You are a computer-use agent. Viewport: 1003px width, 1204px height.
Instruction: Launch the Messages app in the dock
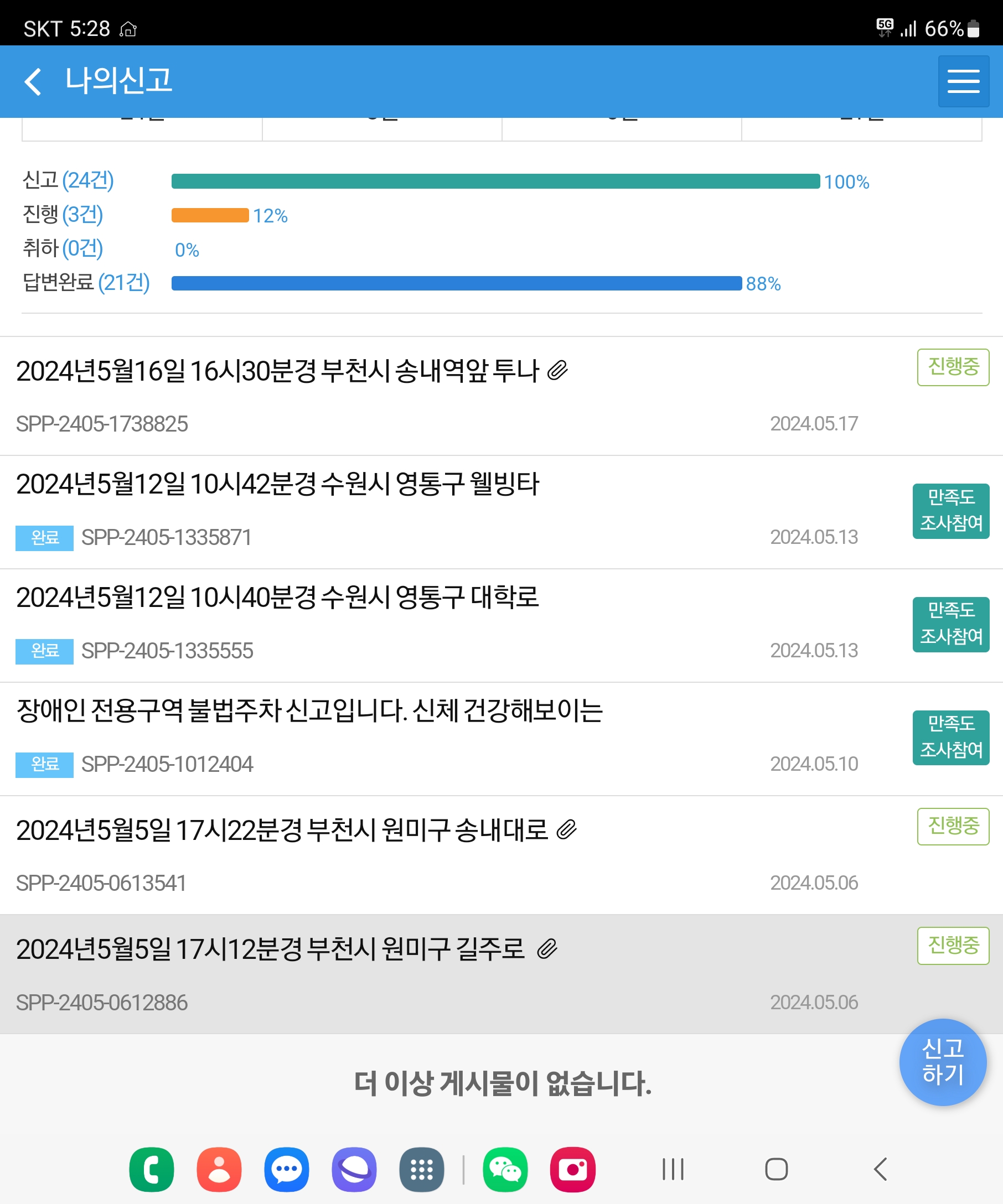tap(287, 1170)
